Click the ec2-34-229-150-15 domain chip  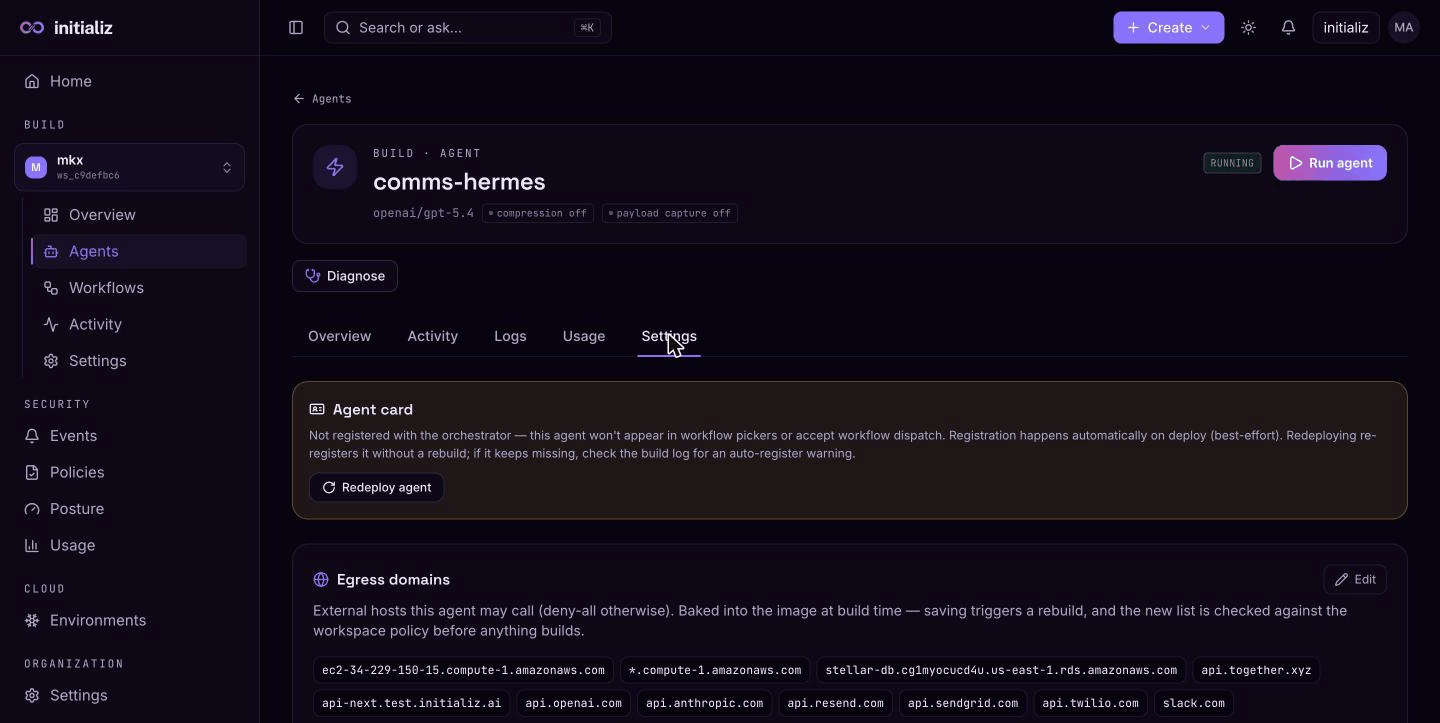(x=463, y=670)
